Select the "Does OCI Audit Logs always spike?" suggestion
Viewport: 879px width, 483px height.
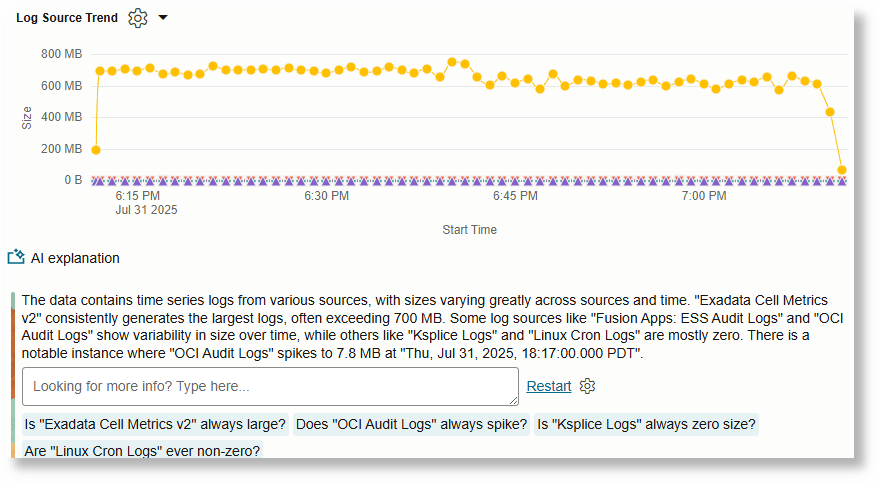(x=411, y=424)
